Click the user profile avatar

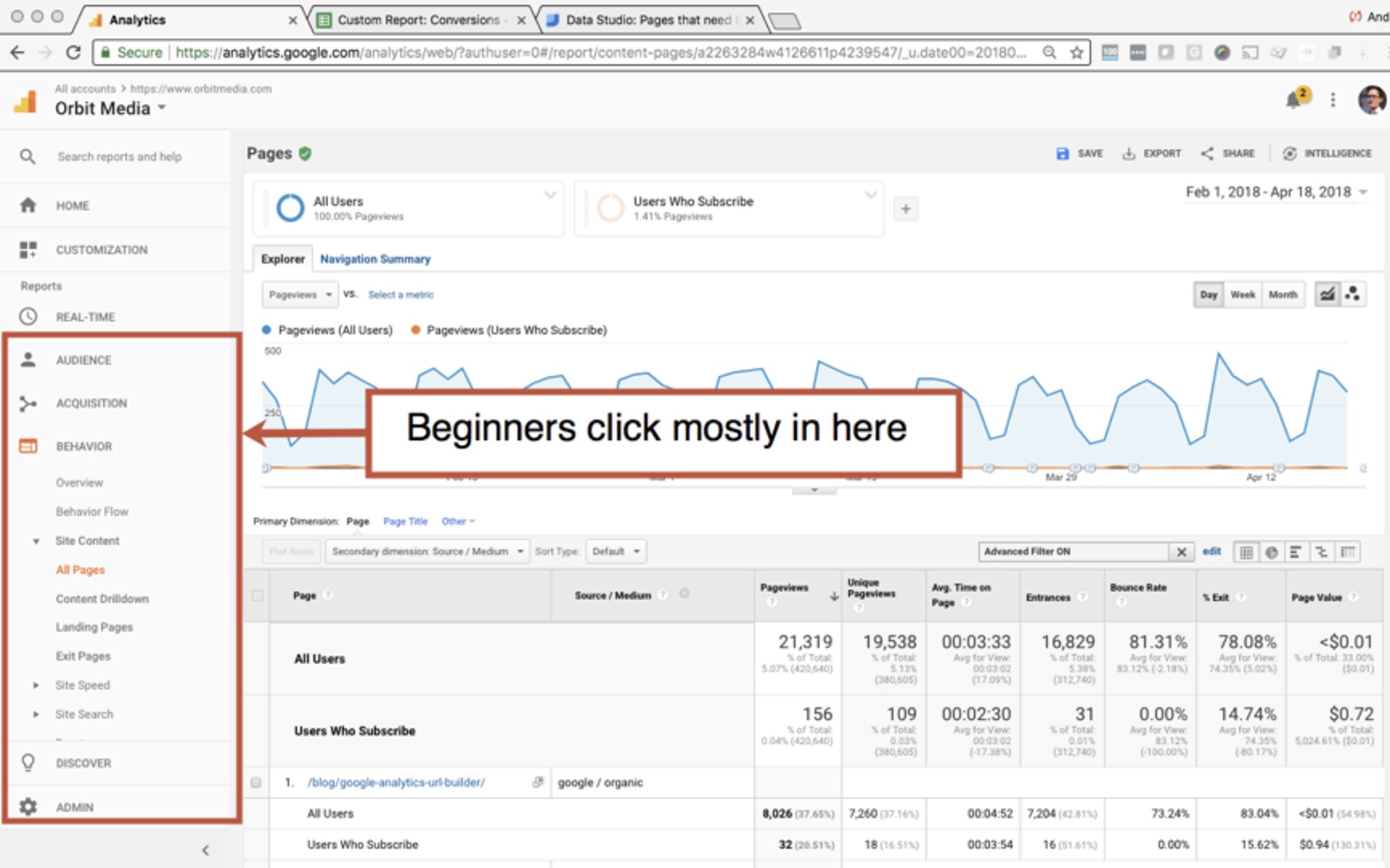click(x=1372, y=100)
